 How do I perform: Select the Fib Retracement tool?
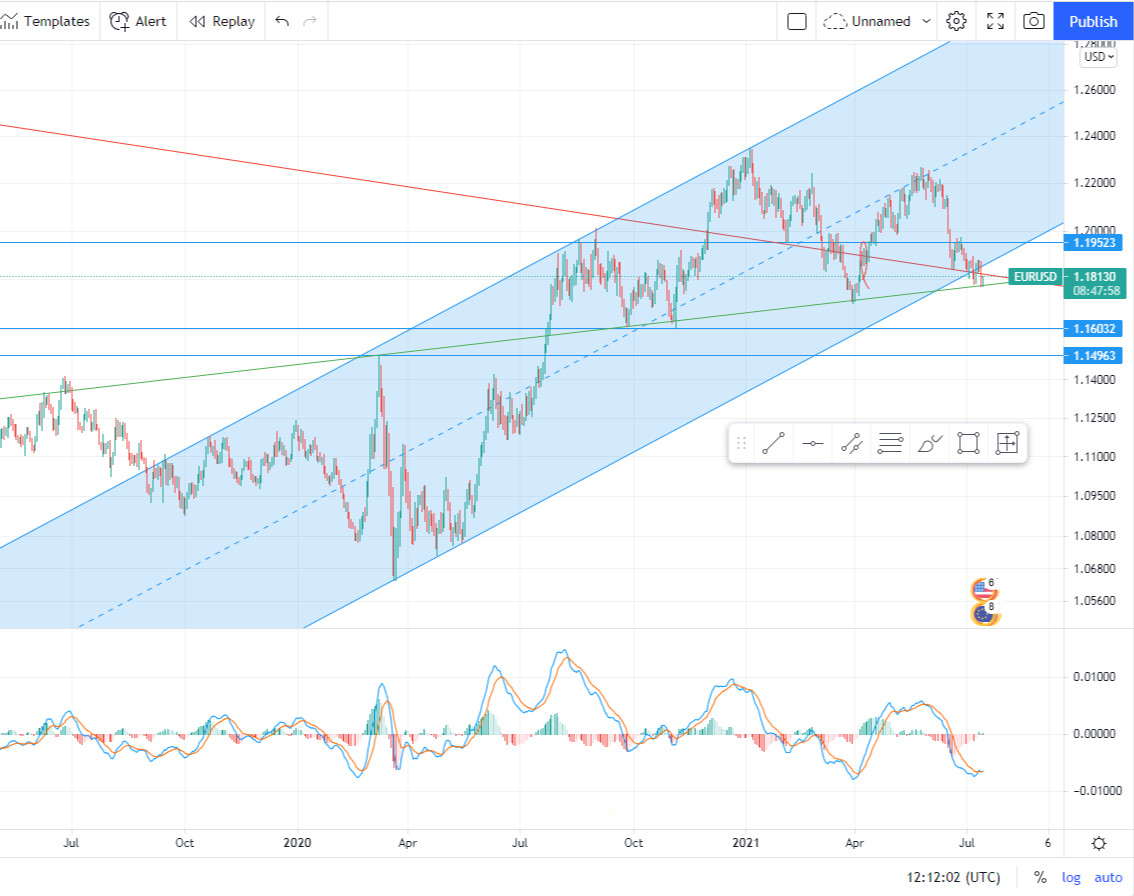point(890,444)
